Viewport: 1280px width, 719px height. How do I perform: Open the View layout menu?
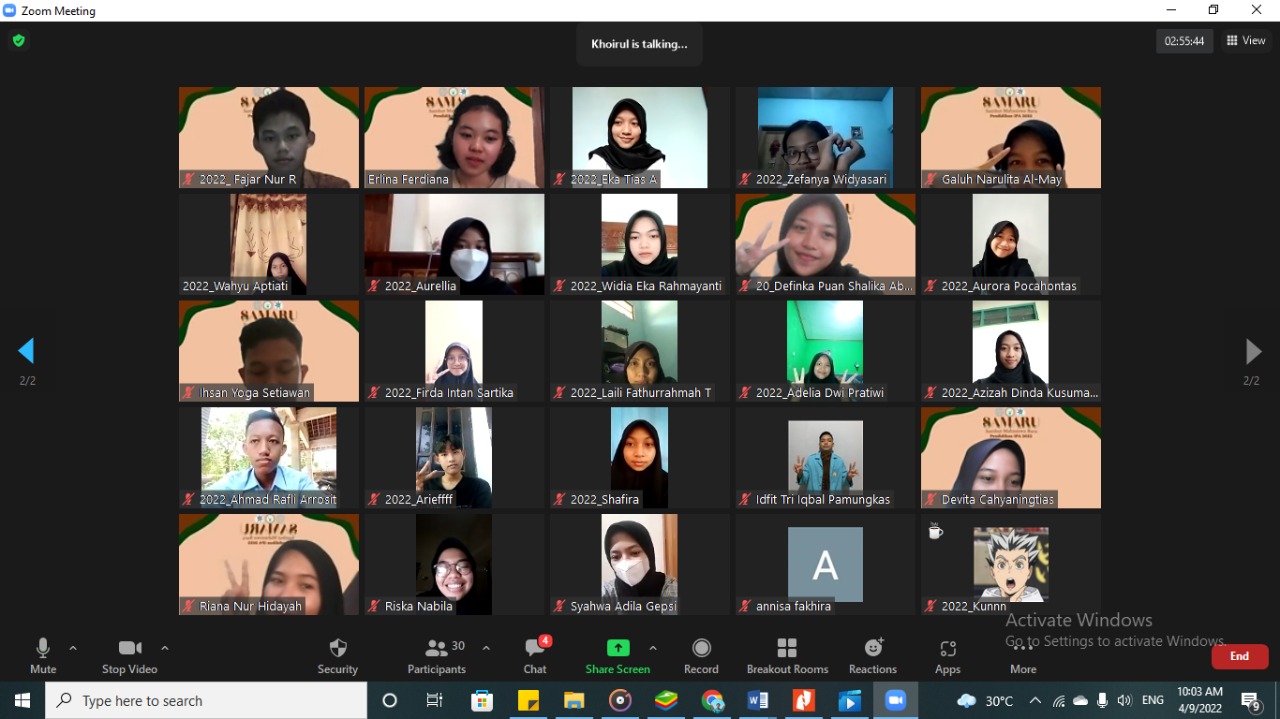pos(1246,41)
